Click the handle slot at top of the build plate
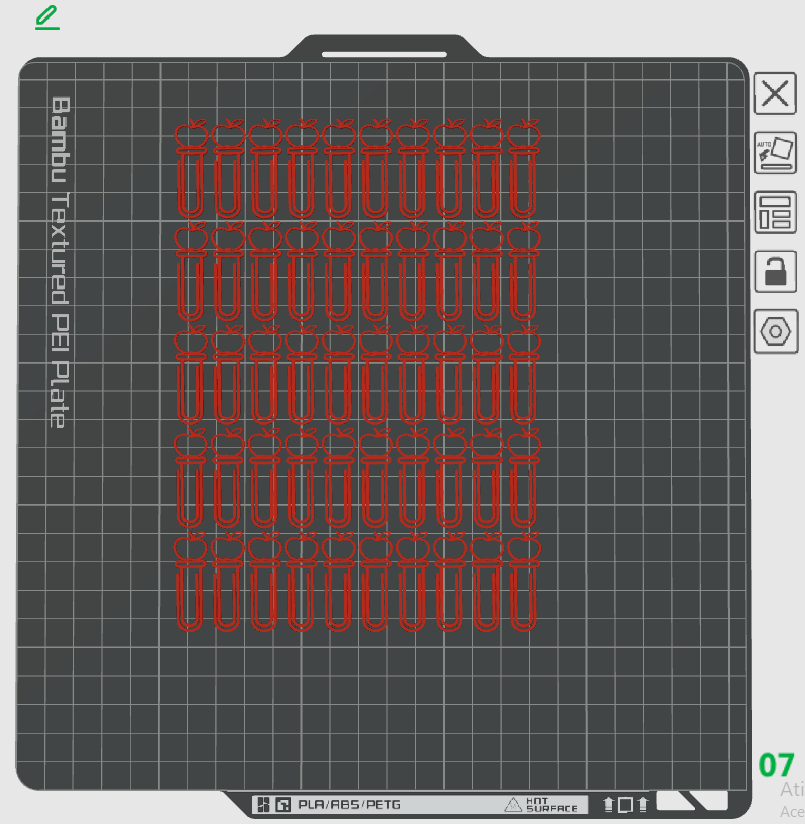Image resolution: width=805 pixels, height=824 pixels. (384, 54)
